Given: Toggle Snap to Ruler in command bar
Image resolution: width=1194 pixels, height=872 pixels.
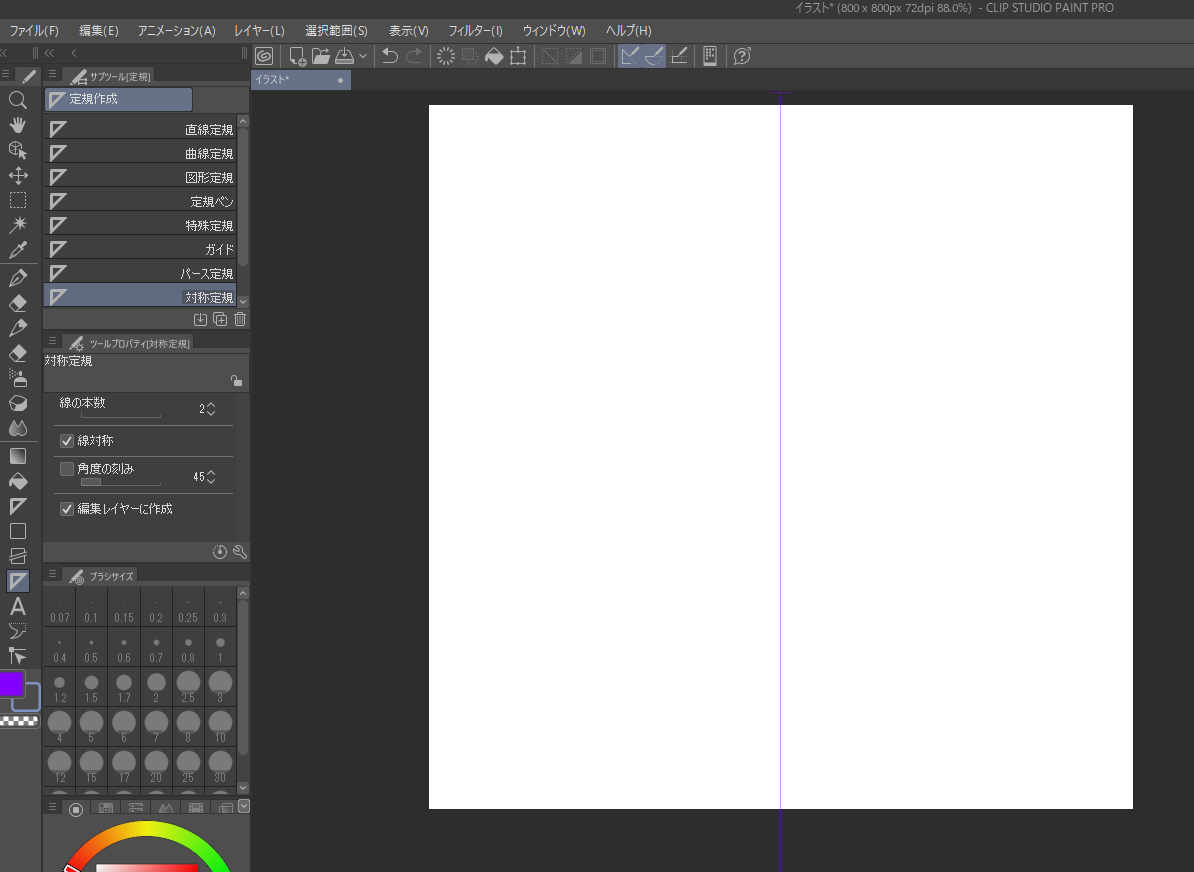Looking at the screenshot, I should 630,56.
